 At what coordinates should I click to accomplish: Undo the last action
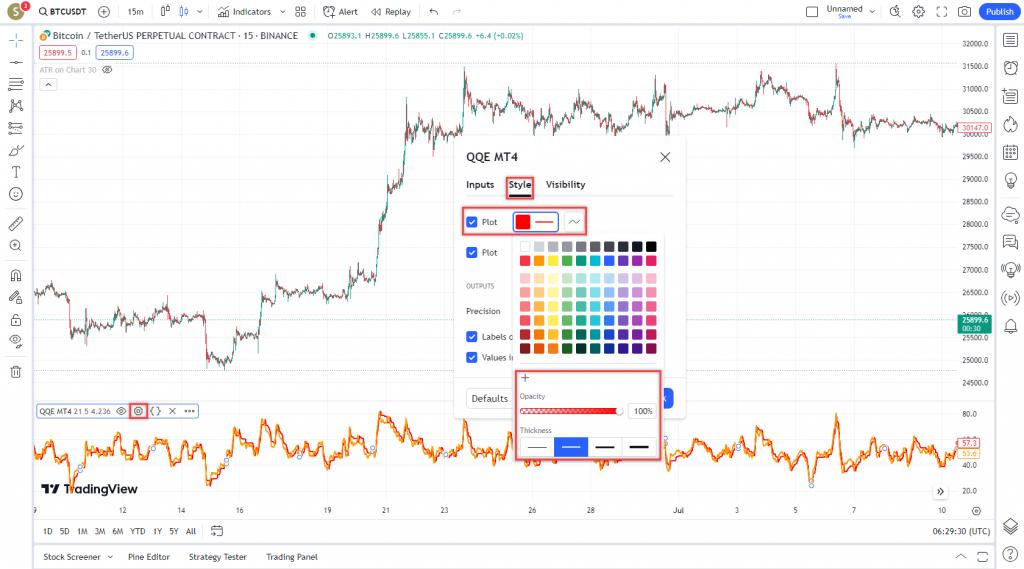pos(434,12)
